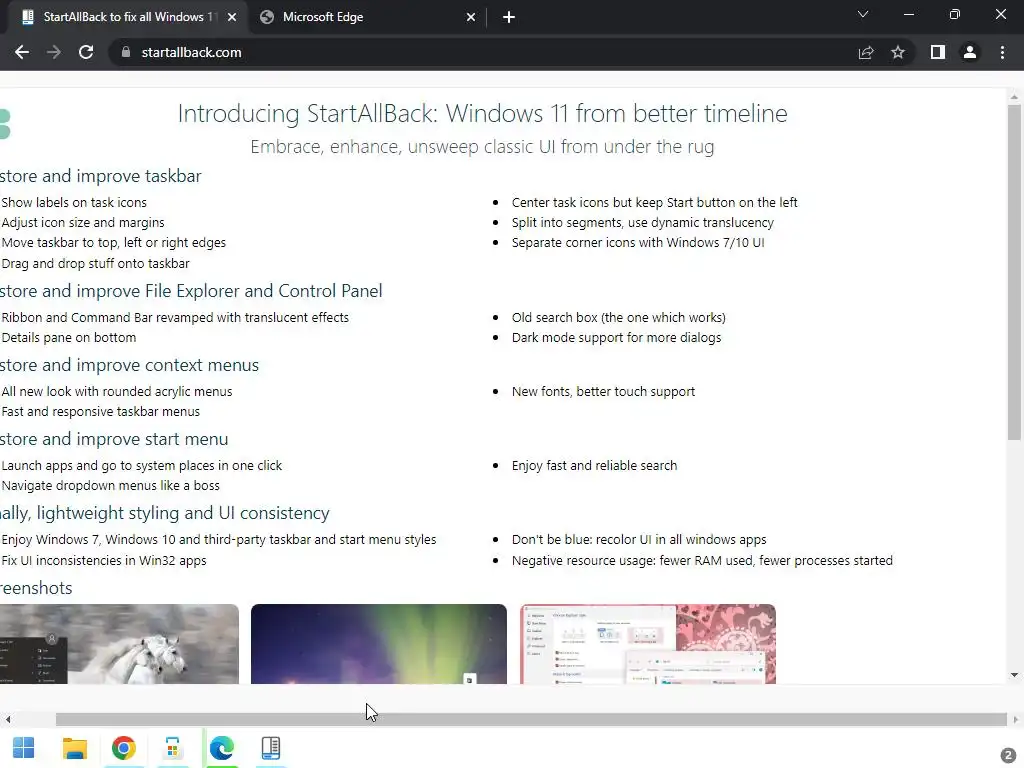Click the address bar URL
This screenshot has width=1024, height=768.
coord(191,52)
